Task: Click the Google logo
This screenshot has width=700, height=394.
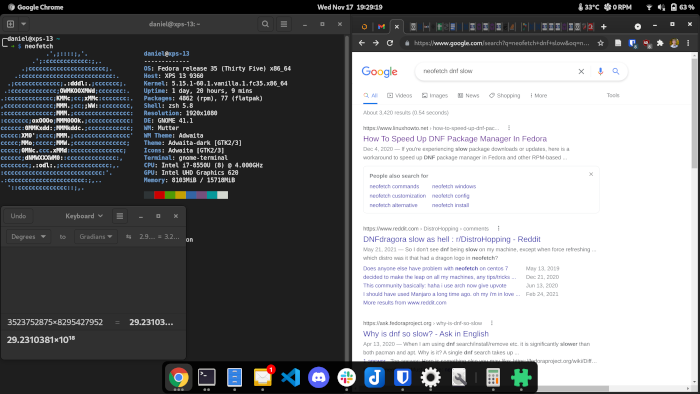Action: point(379,71)
